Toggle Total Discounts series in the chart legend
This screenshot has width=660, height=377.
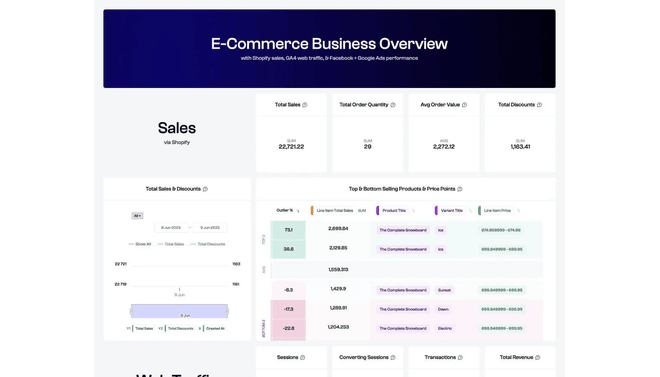pyautogui.click(x=208, y=244)
